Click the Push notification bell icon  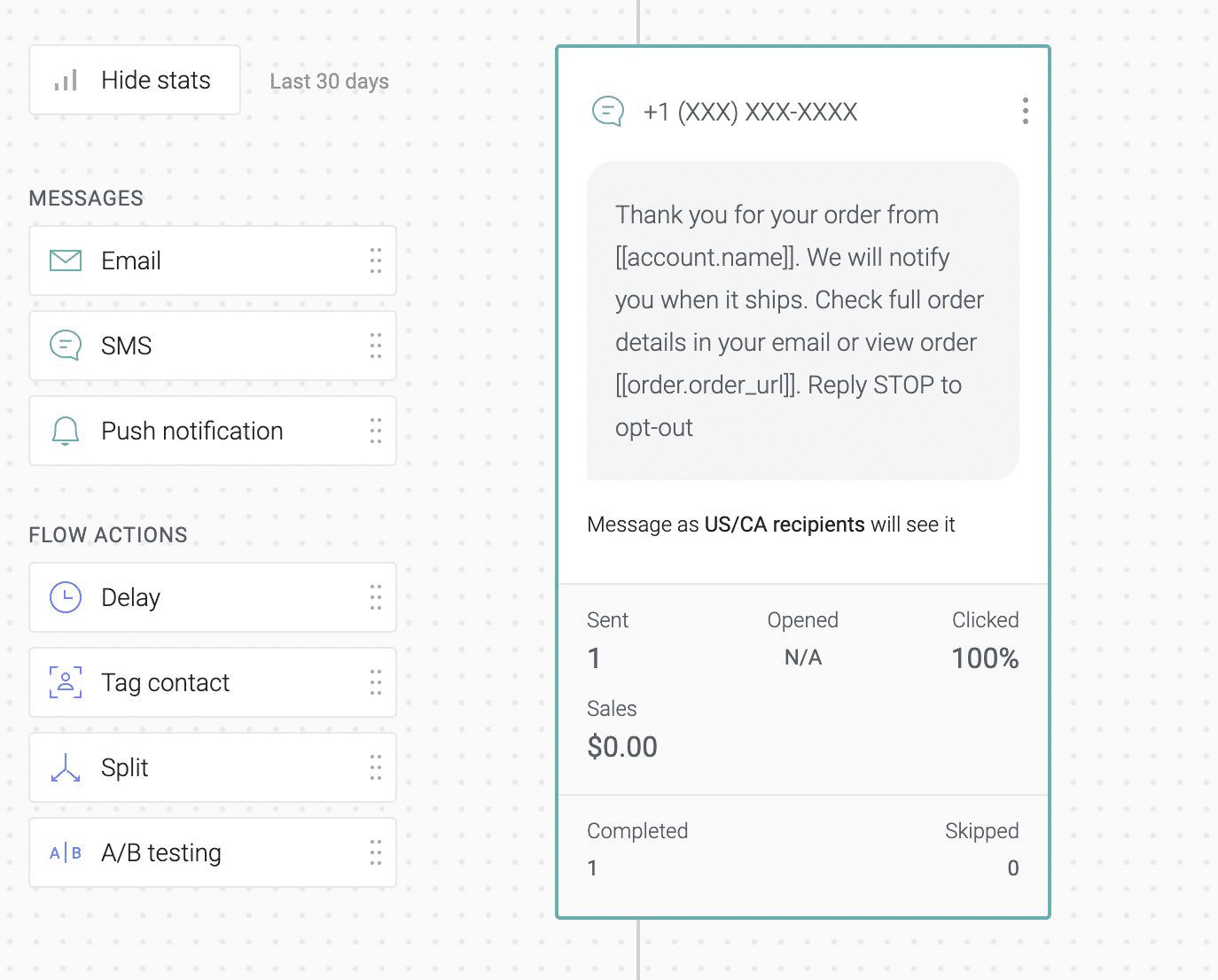click(x=66, y=431)
